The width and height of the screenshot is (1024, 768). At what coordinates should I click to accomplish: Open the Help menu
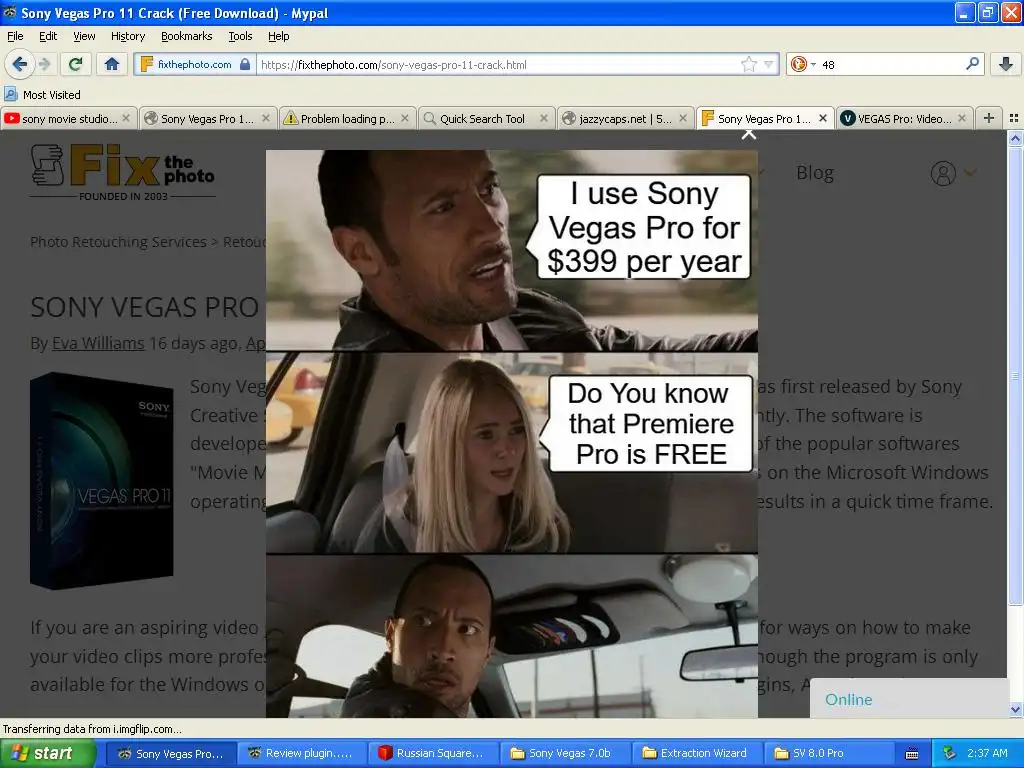279,36
